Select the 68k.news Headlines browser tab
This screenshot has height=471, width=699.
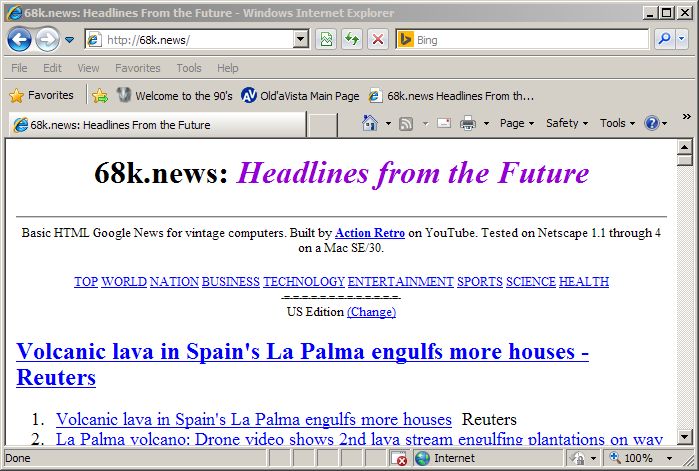[x=157, y=125]
